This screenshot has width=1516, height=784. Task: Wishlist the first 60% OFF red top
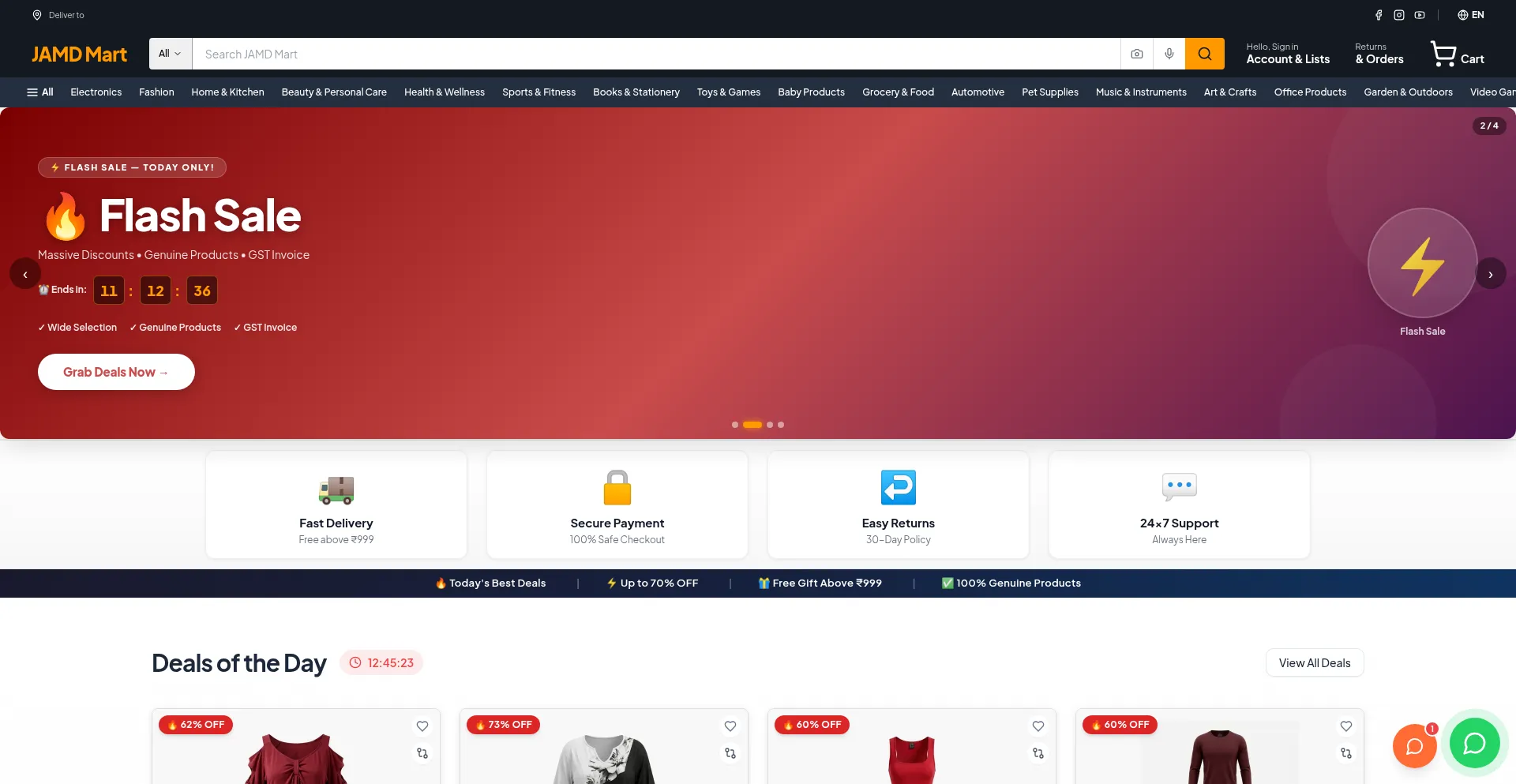click(x=1038, y=726)
